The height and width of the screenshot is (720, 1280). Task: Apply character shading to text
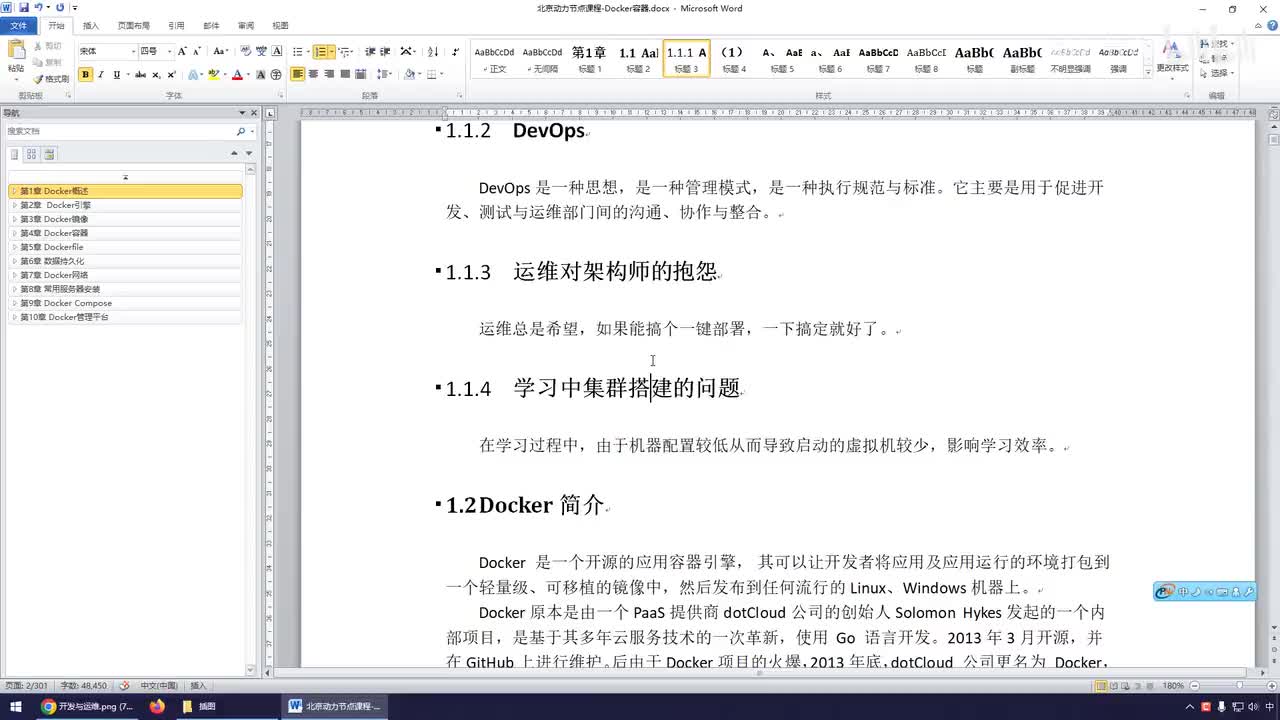click(x=261, y=74)
